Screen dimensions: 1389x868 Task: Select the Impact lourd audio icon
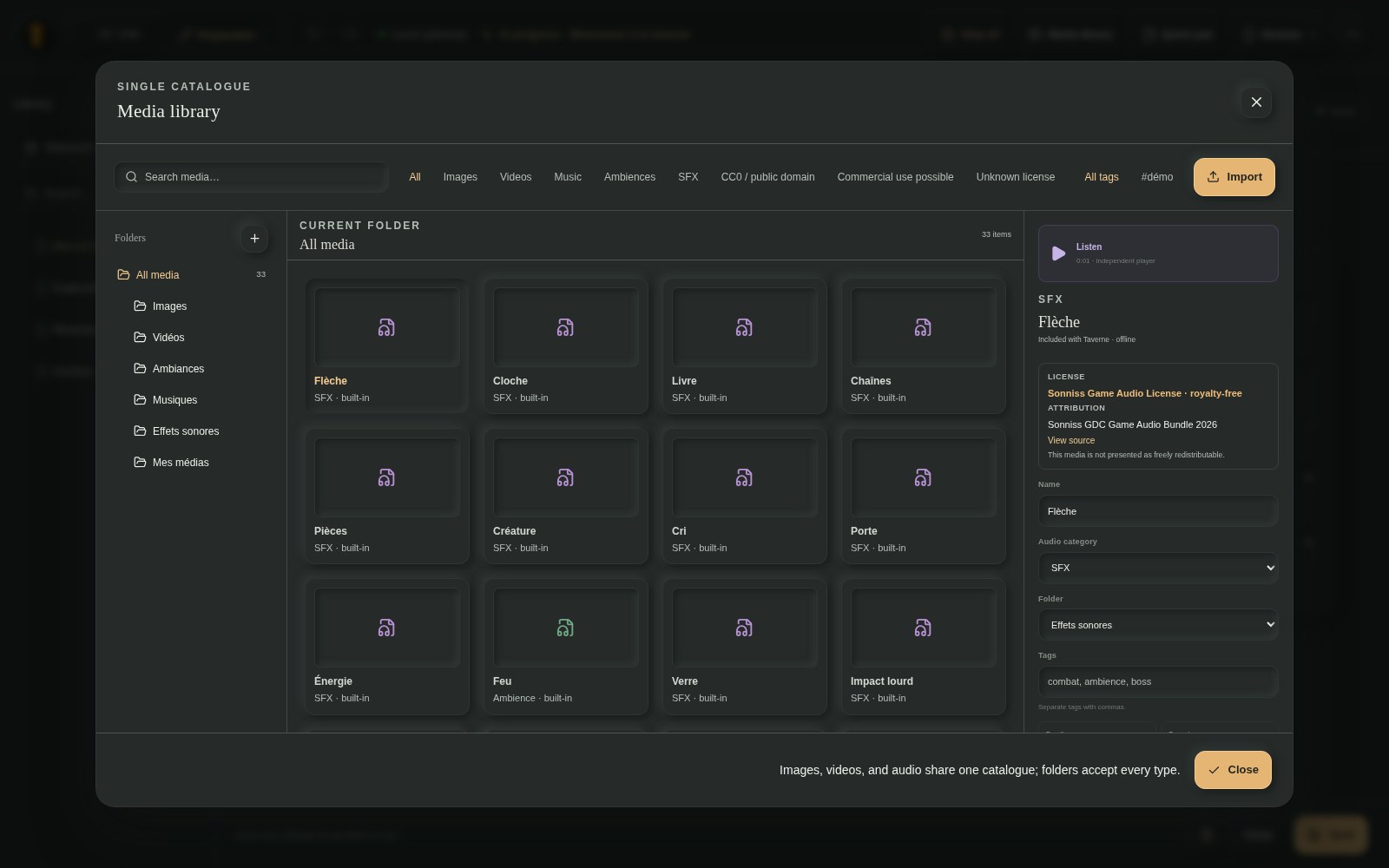pos(923,628)
